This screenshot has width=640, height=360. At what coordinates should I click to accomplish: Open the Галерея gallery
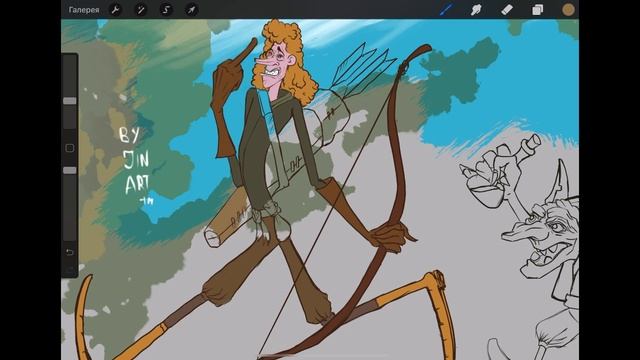(x=84, y=10)
